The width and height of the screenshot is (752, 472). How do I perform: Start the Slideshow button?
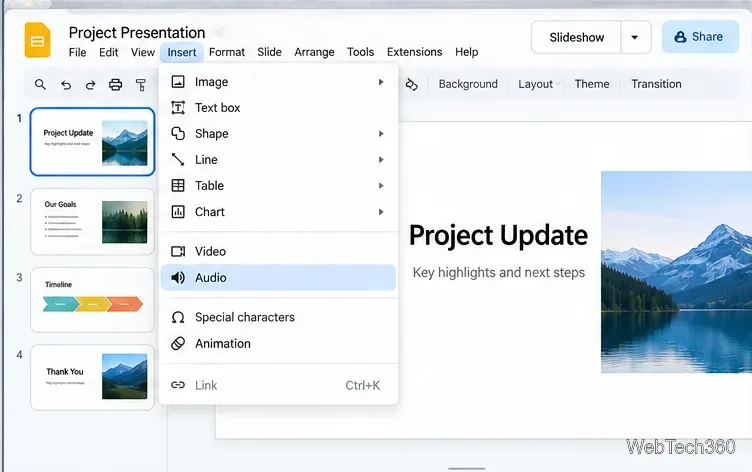point(576,37)
